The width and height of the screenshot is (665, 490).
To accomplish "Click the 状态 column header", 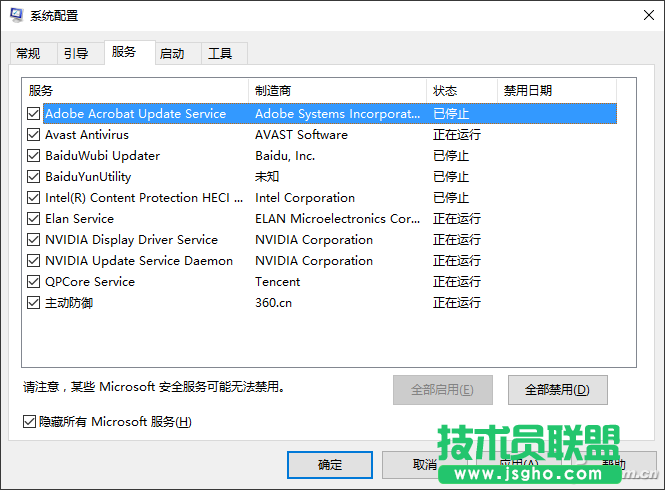I will 461,91.
